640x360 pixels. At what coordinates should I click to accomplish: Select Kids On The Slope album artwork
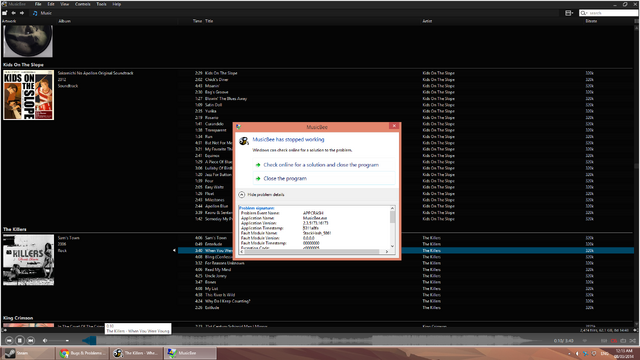(28, 95)
